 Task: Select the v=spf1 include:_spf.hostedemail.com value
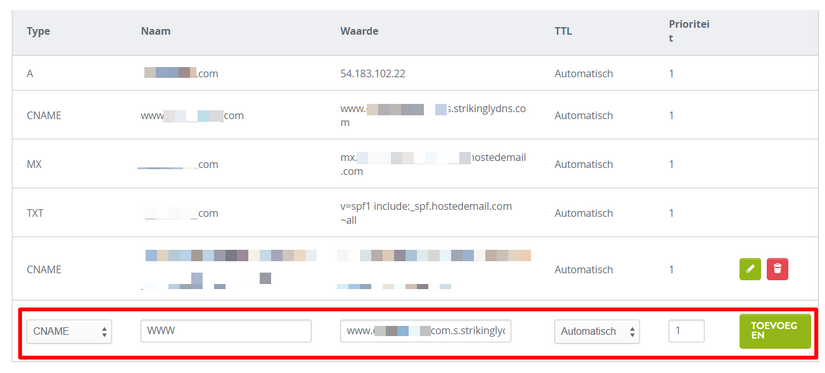pyautogui.click(x=426, y=213)
